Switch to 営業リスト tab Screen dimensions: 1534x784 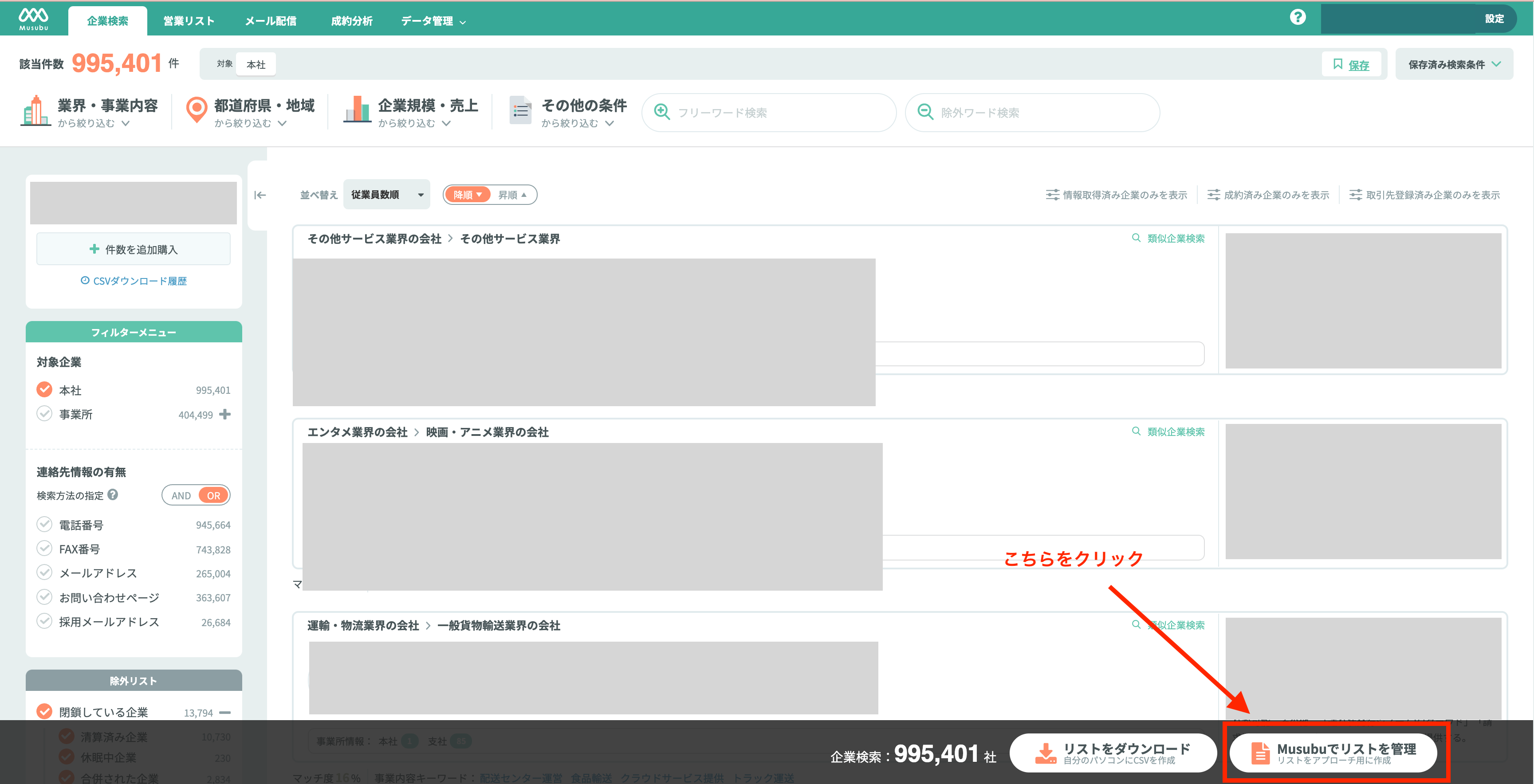pyautogui.click(x=189, y=21)
